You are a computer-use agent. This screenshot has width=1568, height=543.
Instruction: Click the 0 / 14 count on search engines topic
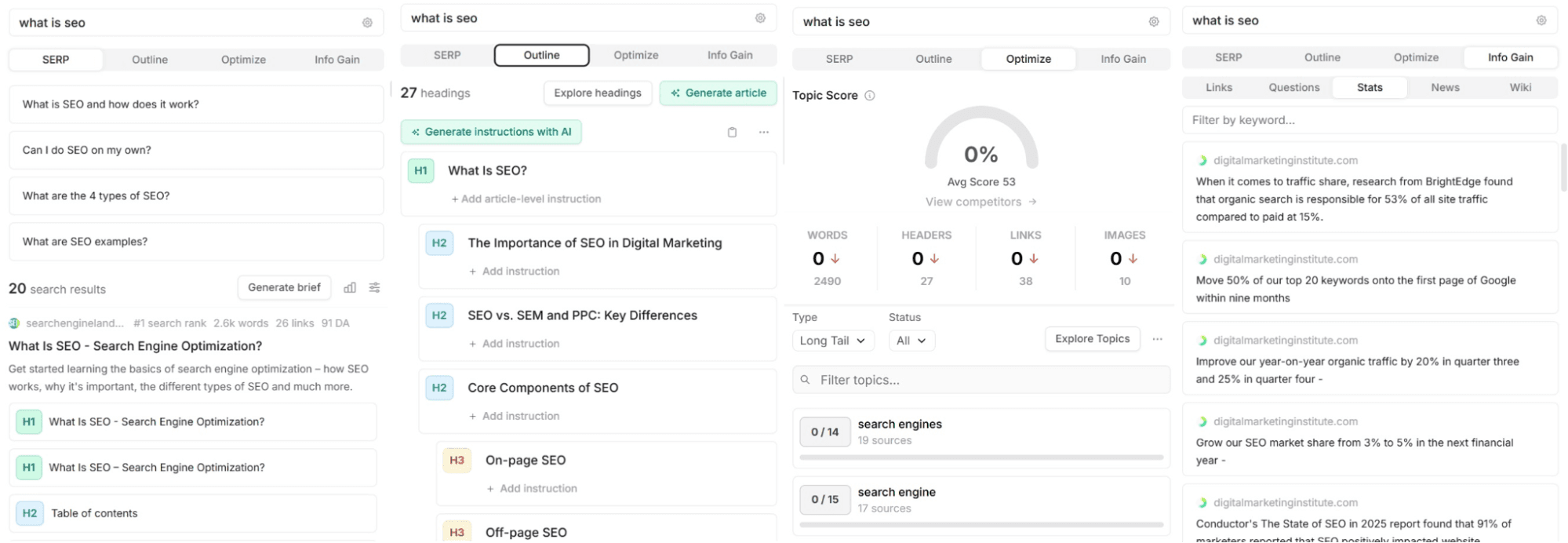pyautogui.click(x=825, y=432)
